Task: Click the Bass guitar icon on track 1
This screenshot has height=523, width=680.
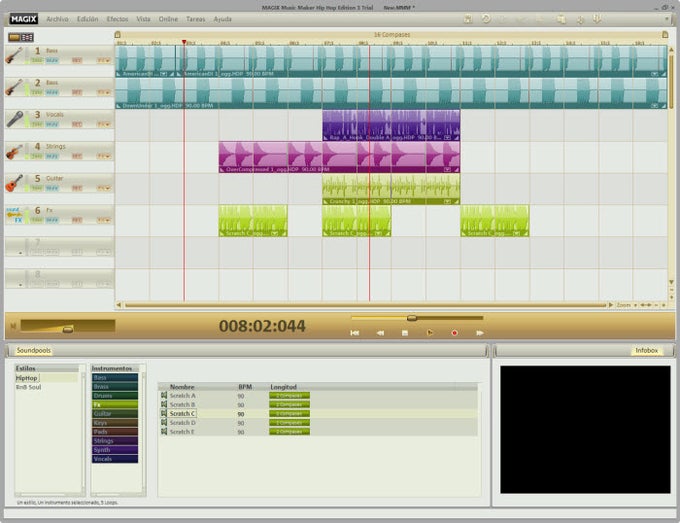Action: point(14,55)
